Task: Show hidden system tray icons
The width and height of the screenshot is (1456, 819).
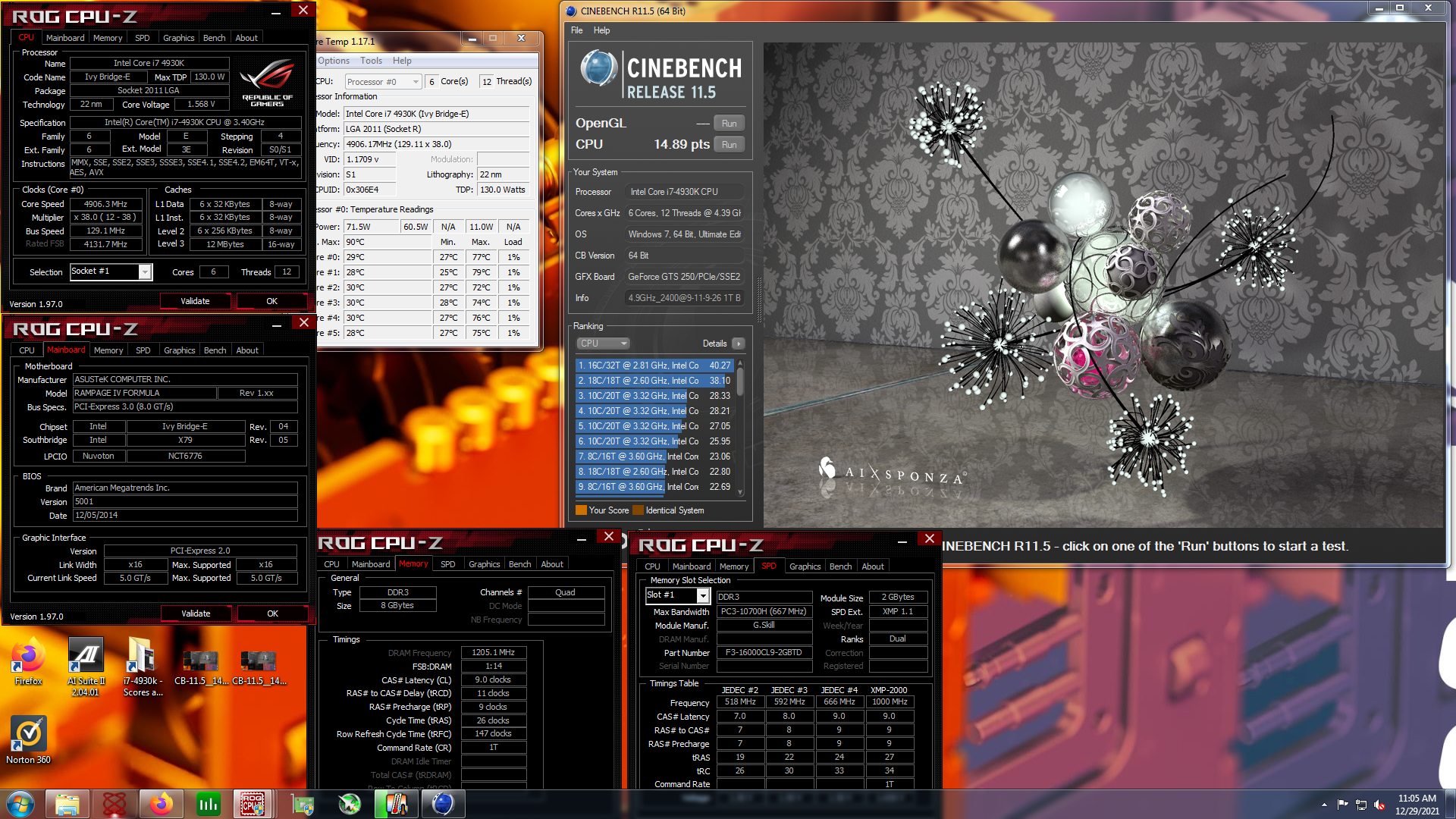Action: (1324, 805)
